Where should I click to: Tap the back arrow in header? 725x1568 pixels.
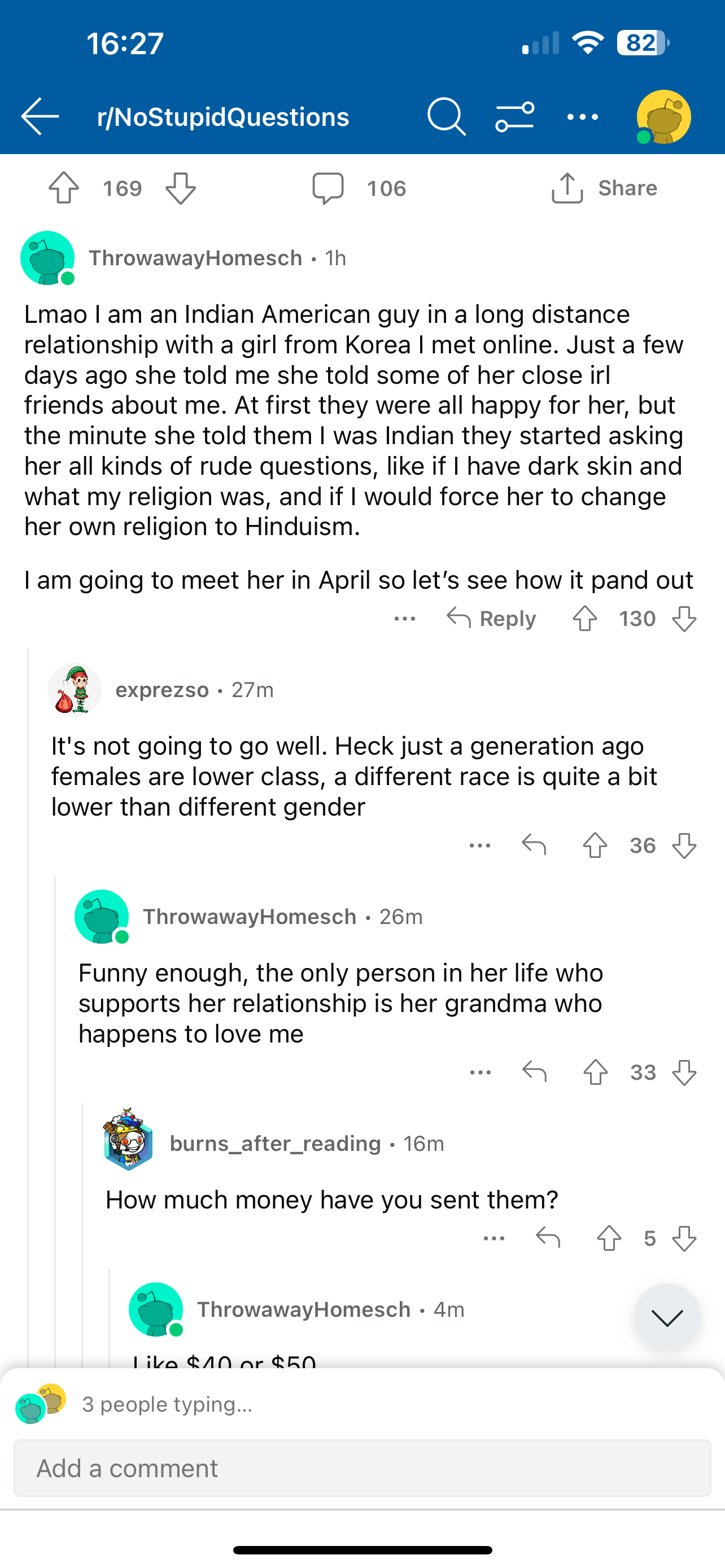(x=40, y=116)
